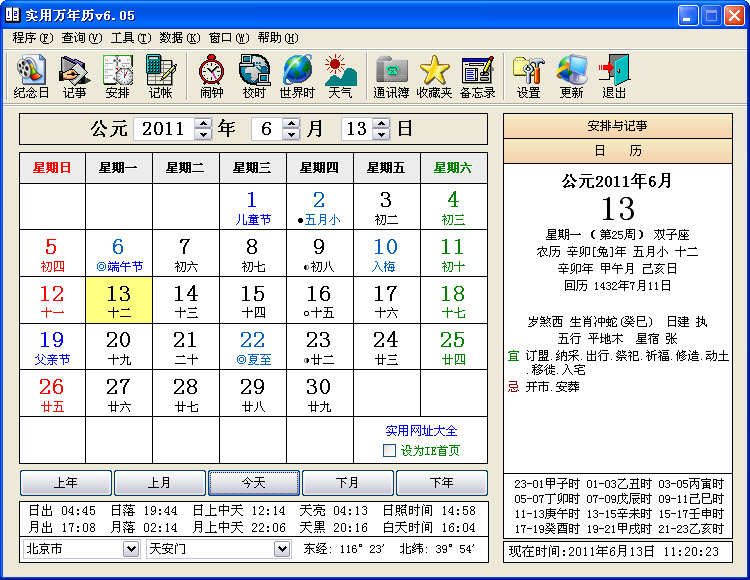Open the 纪念日 anniversary tool
Screen dimensions: 750x580
pyautogui.click(x=31, y=76)
